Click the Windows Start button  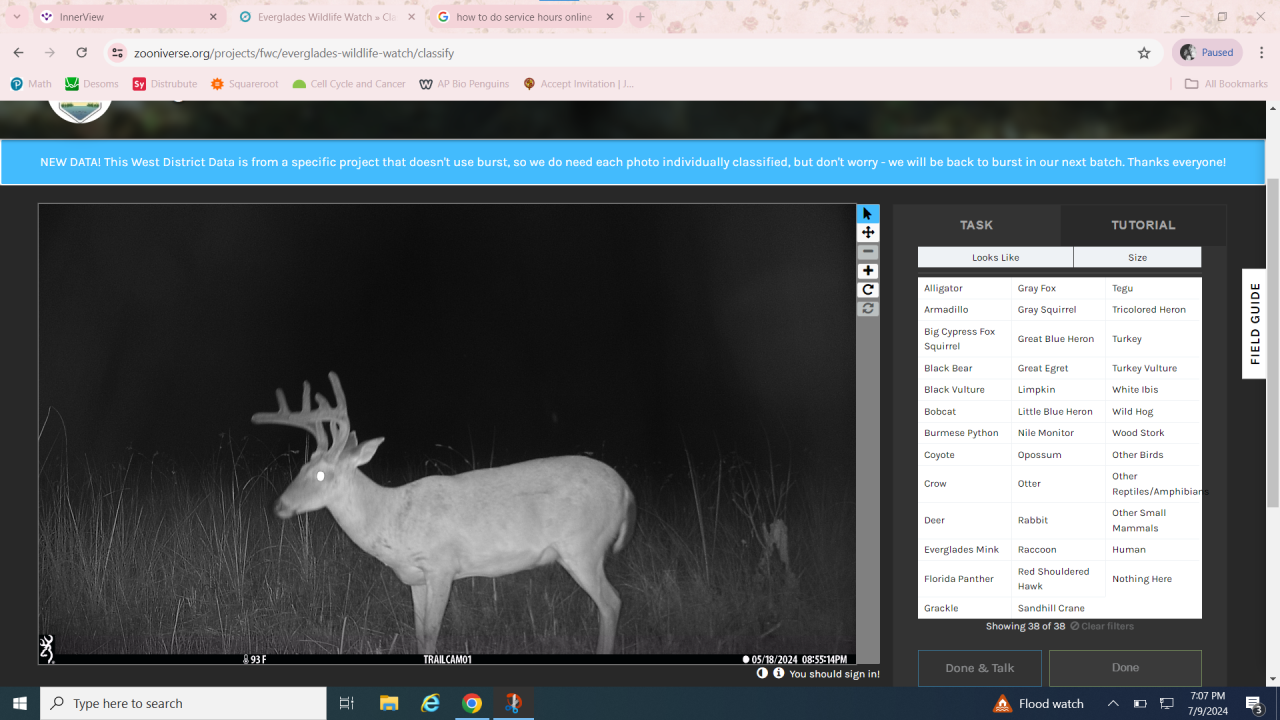[x=20, y=703]
